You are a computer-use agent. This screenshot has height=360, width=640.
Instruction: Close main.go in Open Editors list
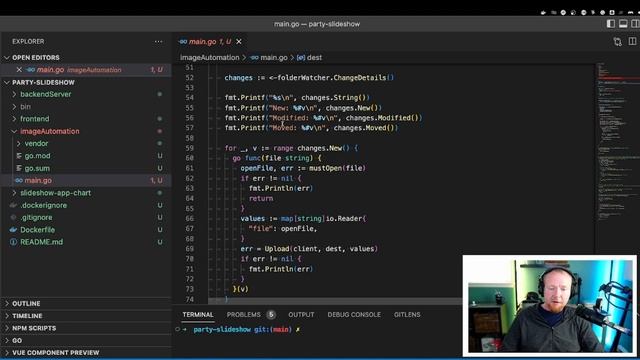[19, 70]
